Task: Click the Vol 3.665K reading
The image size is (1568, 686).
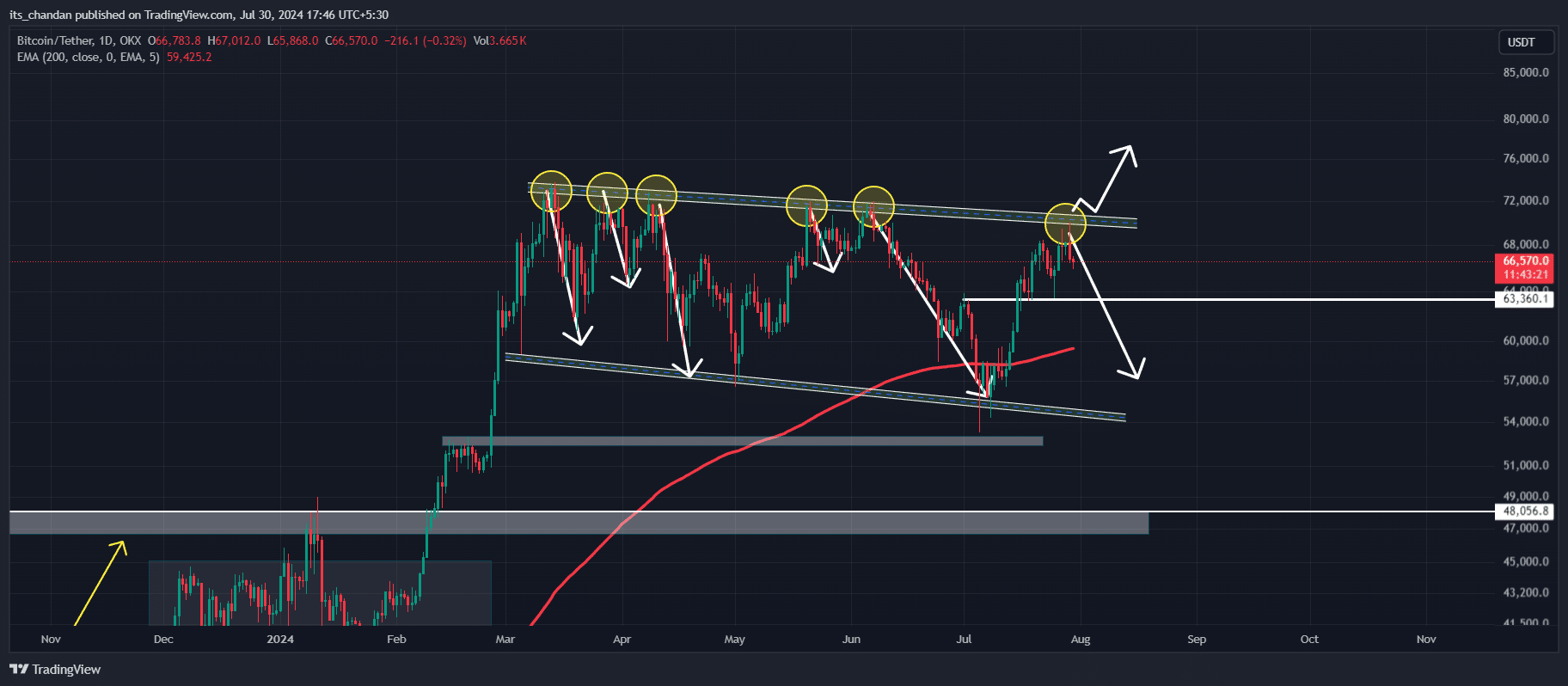Action: (x=499, y=40)
